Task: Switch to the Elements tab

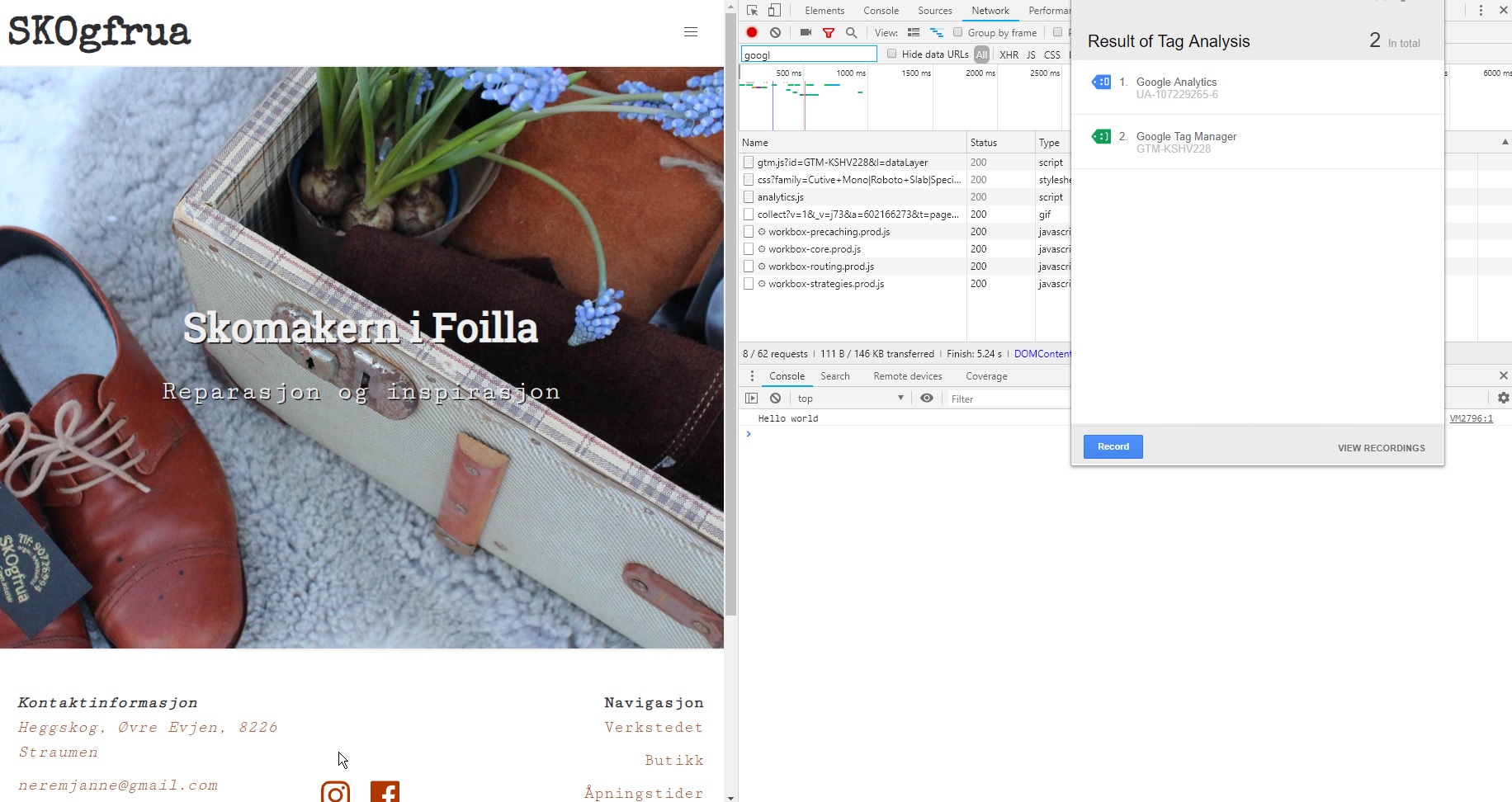Action: click(x=825, y=10)
